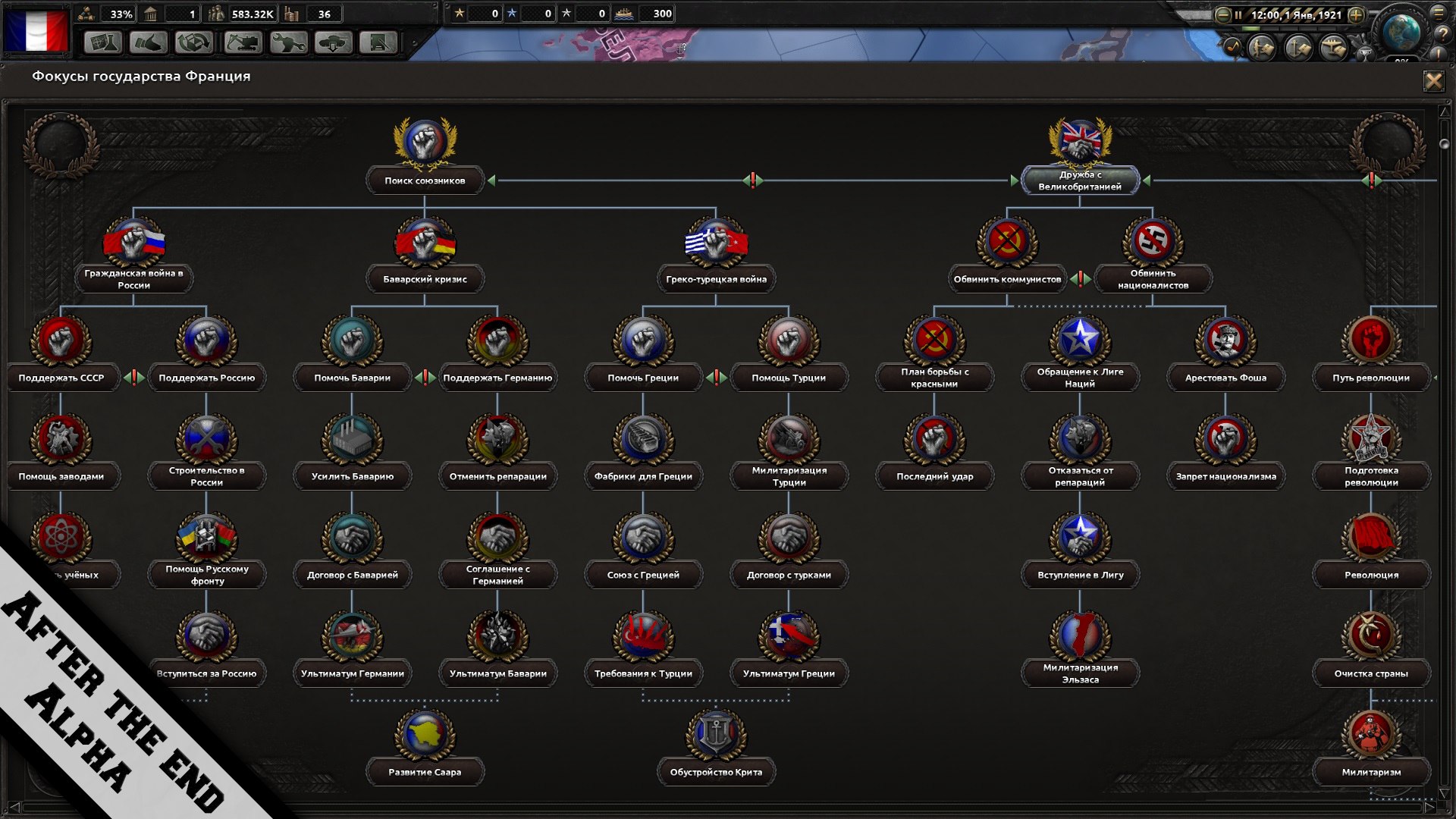Select the 'Обвинить националистов' focus icon
This screenshot has width=1456, height=819.
pyautogui.click(x=1153, y=243)
